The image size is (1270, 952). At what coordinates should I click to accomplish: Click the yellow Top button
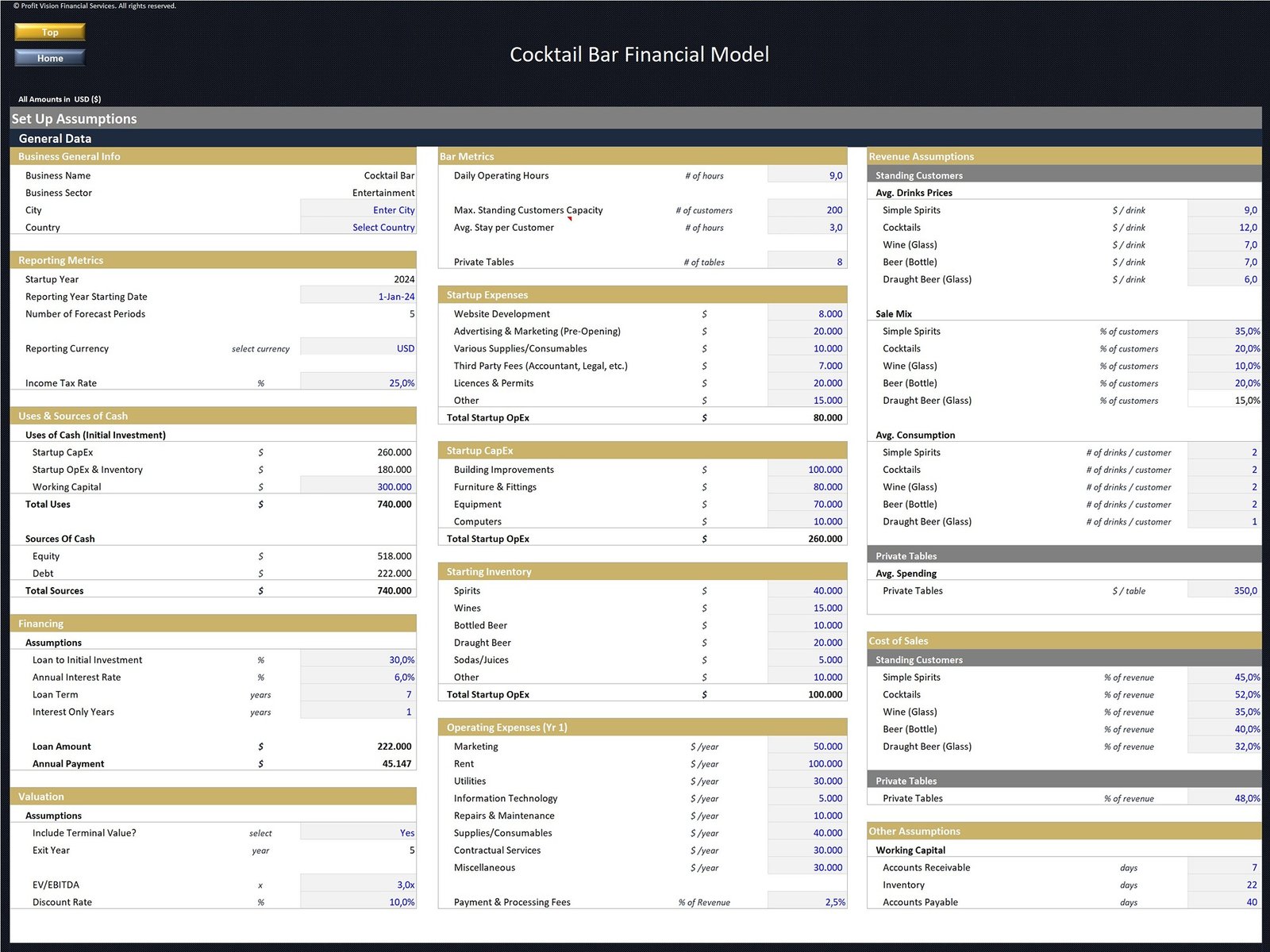[x=49, y=32]
